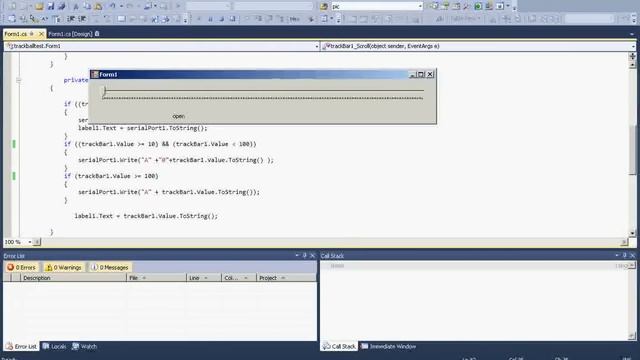Click the 'open' button in Form1
The image size is (640, 360).
tap(178, 116)
